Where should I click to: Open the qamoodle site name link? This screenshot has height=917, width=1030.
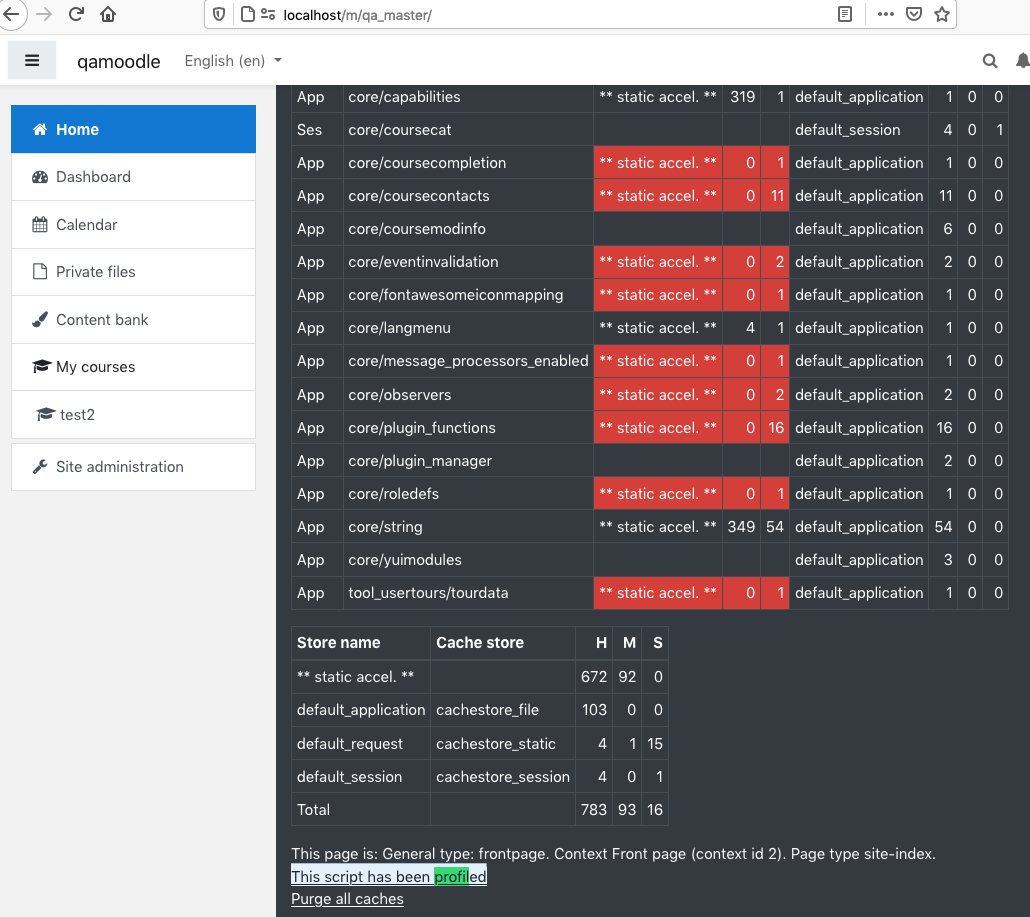point(119,61)
